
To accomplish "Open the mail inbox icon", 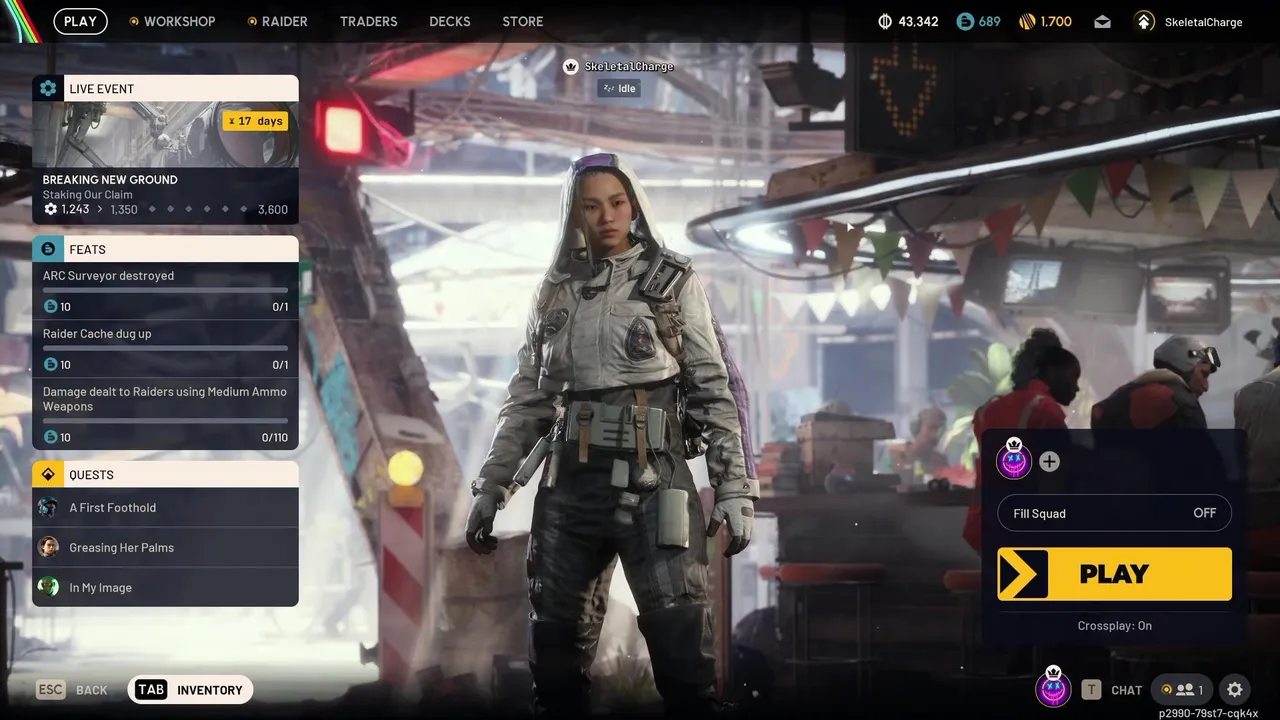I will point(1102,21).
